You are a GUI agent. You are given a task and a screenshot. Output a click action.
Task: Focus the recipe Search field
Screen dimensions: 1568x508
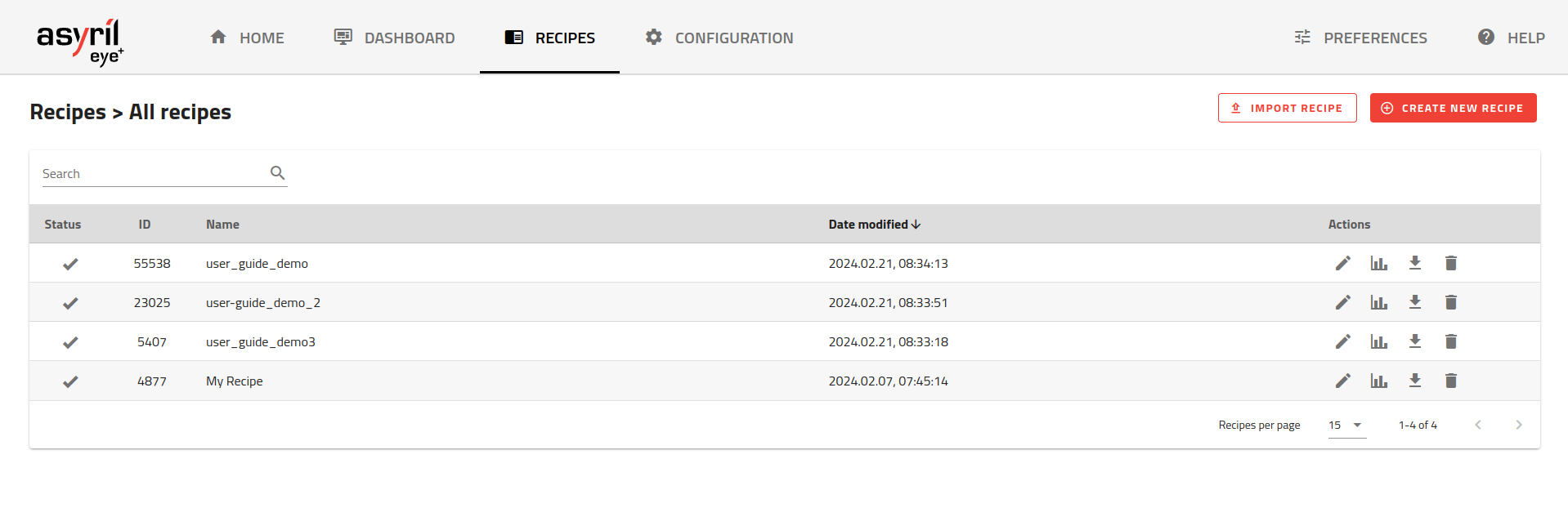point(153,174)
